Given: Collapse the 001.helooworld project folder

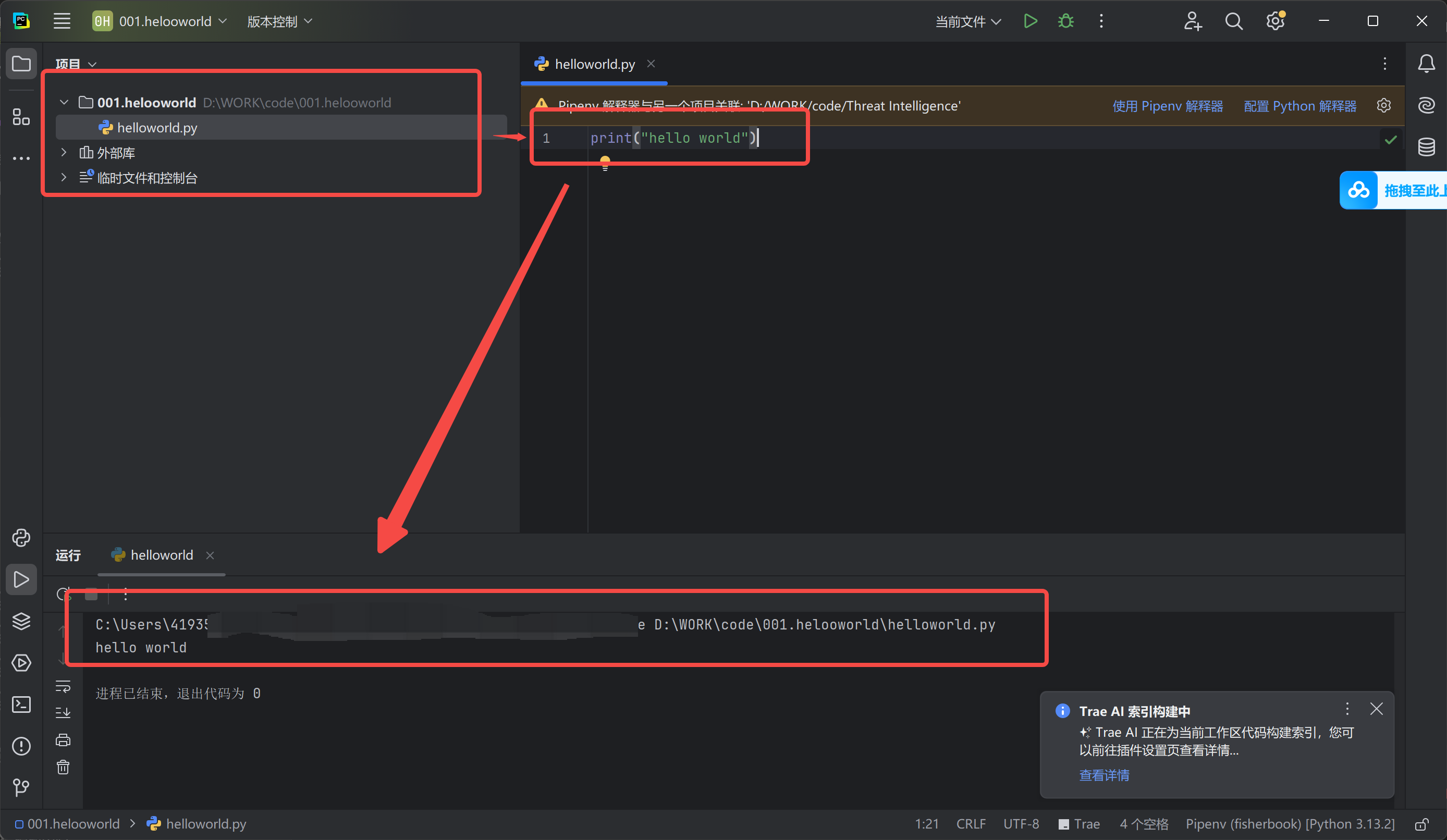Looking at the screenshot, I should click(64, 102).
